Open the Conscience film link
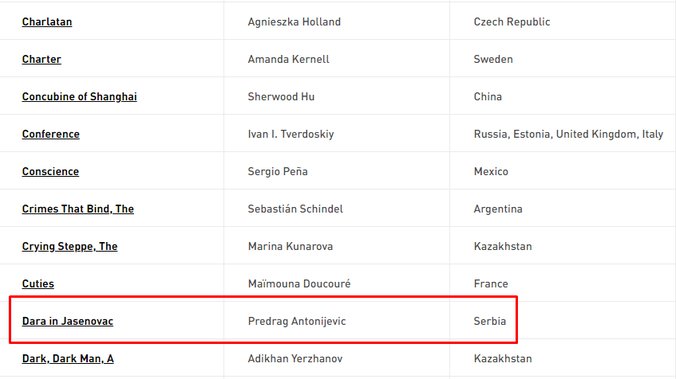The image size is (676, 379). pos(50,172)
